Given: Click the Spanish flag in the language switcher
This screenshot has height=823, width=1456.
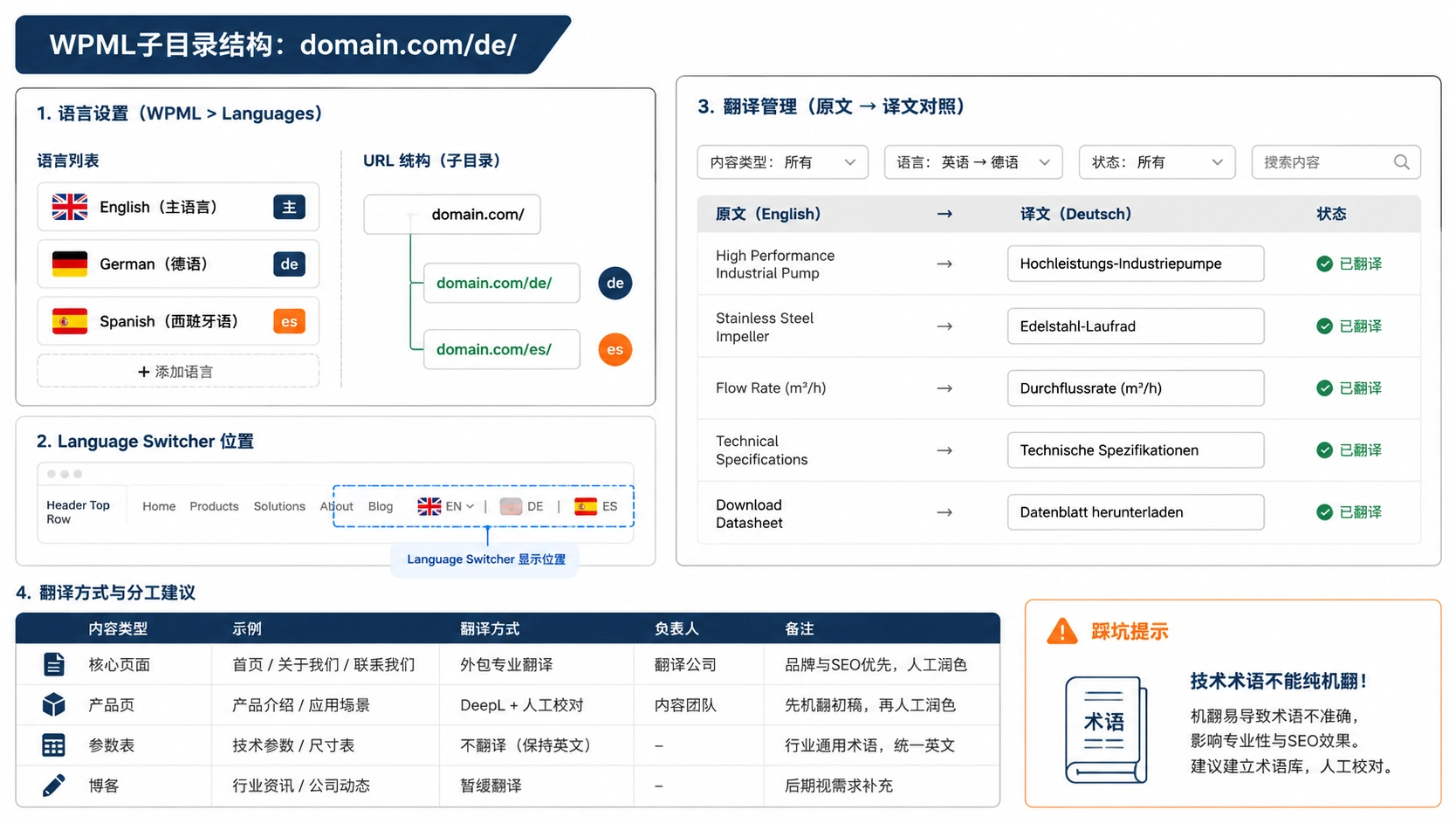Looking at the screenshot, I should pyautogui.click(x=586, y=506).
